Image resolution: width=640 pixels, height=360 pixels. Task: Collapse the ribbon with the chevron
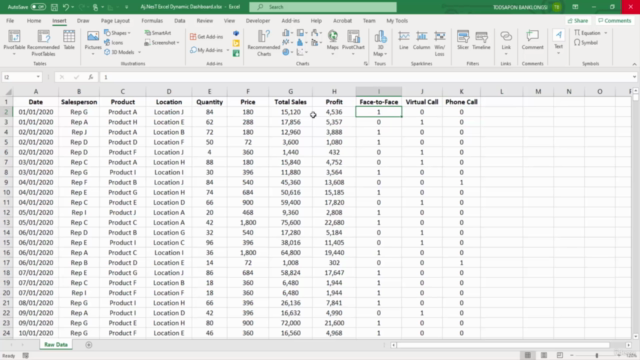click(x=634, y=64)
